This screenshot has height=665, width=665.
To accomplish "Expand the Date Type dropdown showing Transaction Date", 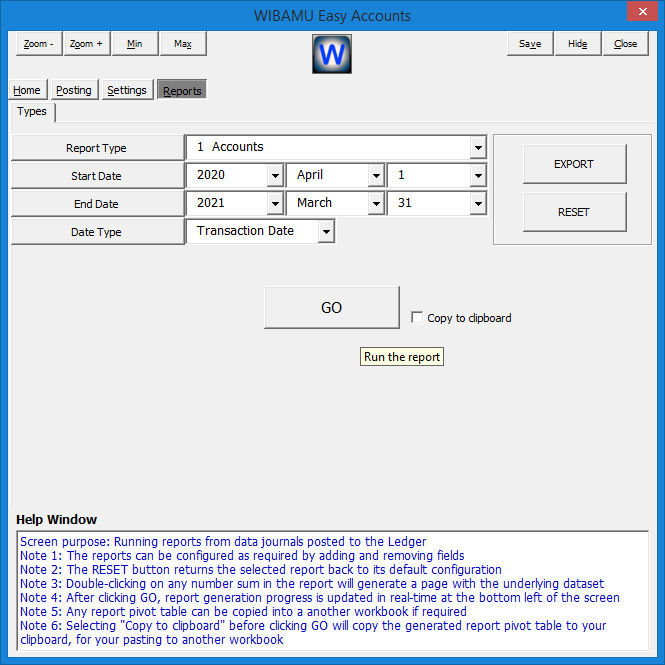I will click(326, 232).
